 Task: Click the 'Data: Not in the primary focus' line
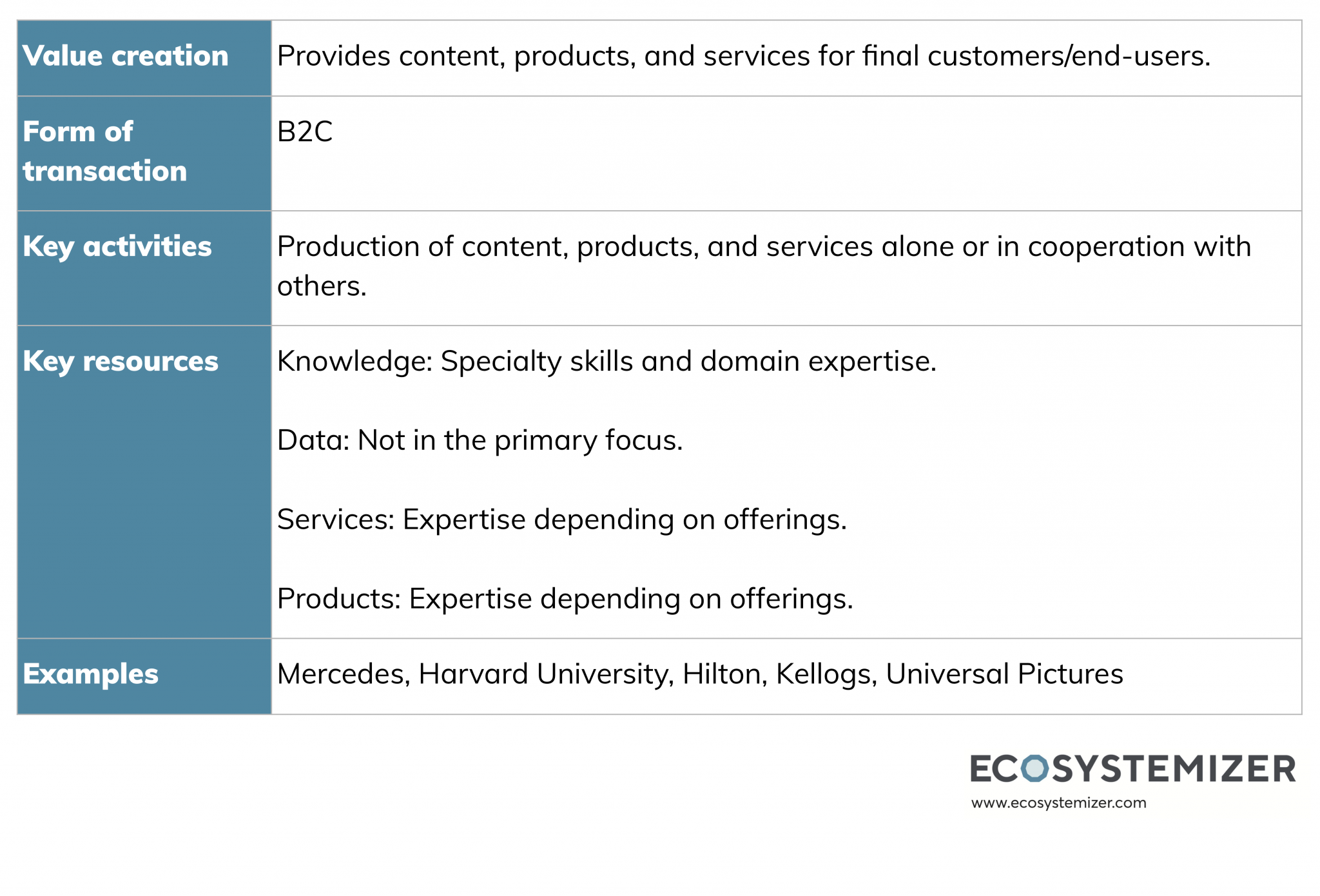click(x=480, y=440)
